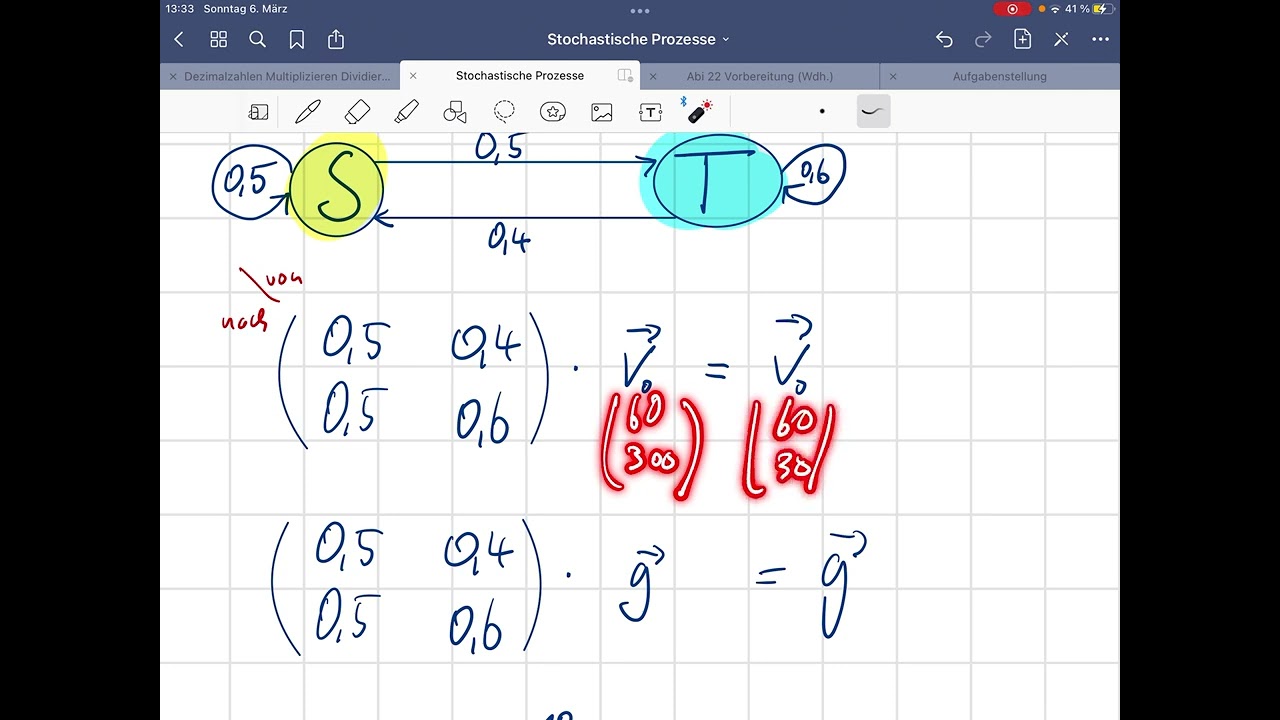
Task: Open the share and export menu
Action: tap(336, 39)
